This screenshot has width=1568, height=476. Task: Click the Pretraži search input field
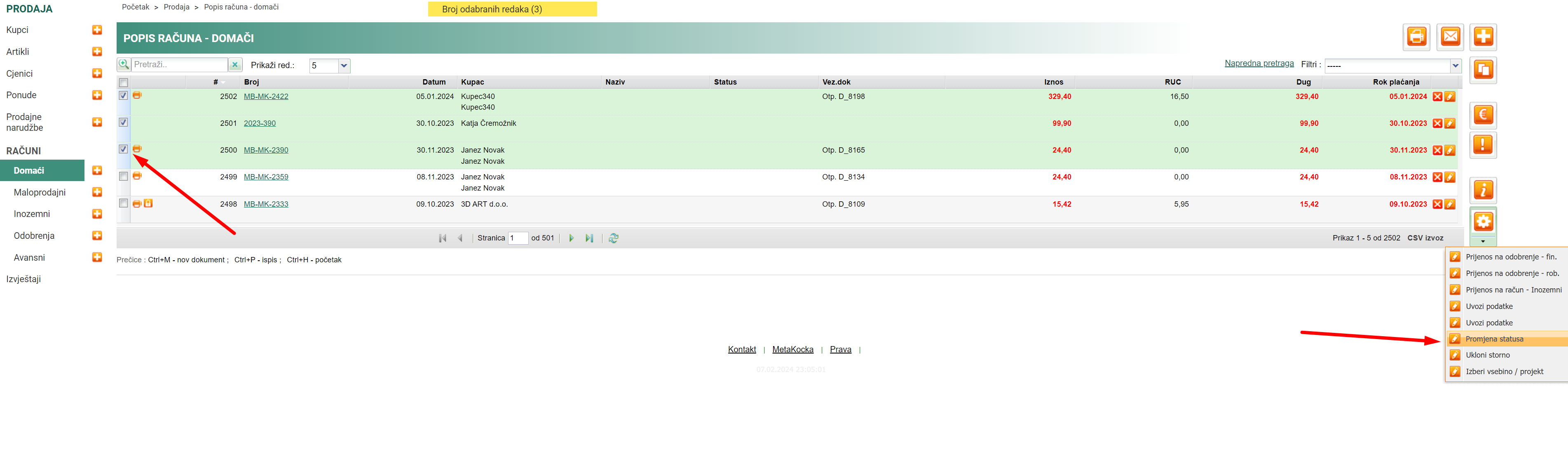coord(180,65)
